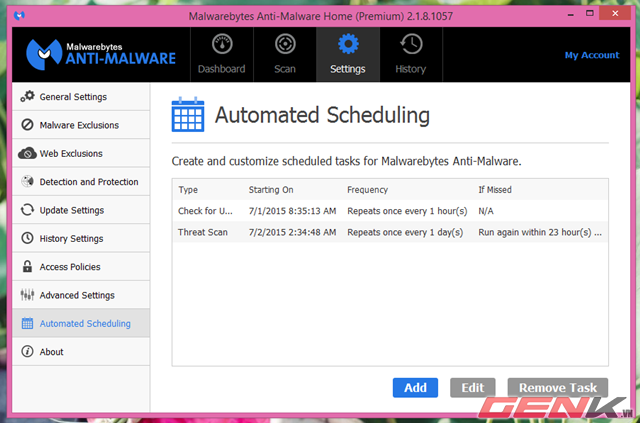Open the Dashboard tab
Viewport: 640px width, 423px height.
[222, 54]
